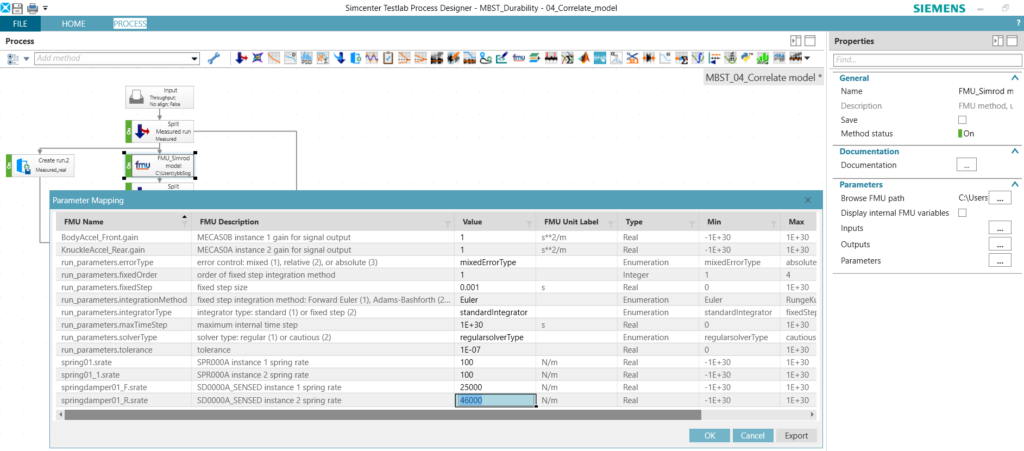1024x451 pixels.
Task: Collapse the Parameters section in Properties
Action: coord(1015,184)
